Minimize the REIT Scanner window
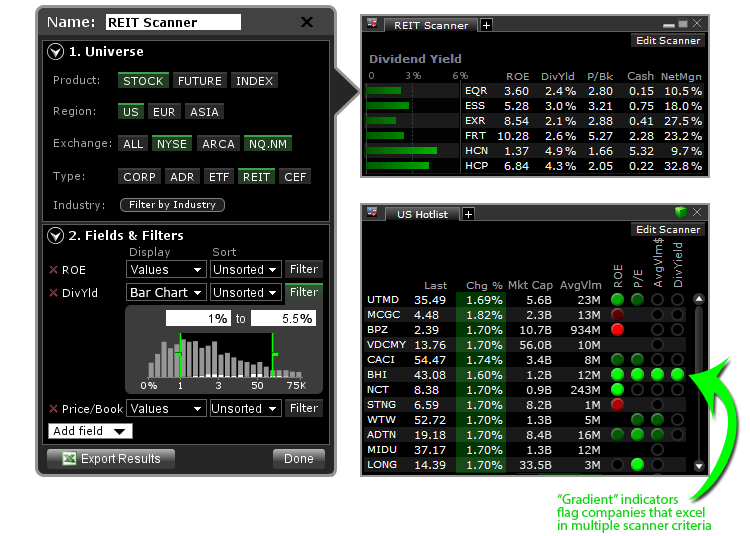Viewport: 750px width, 536px height. 669,24
